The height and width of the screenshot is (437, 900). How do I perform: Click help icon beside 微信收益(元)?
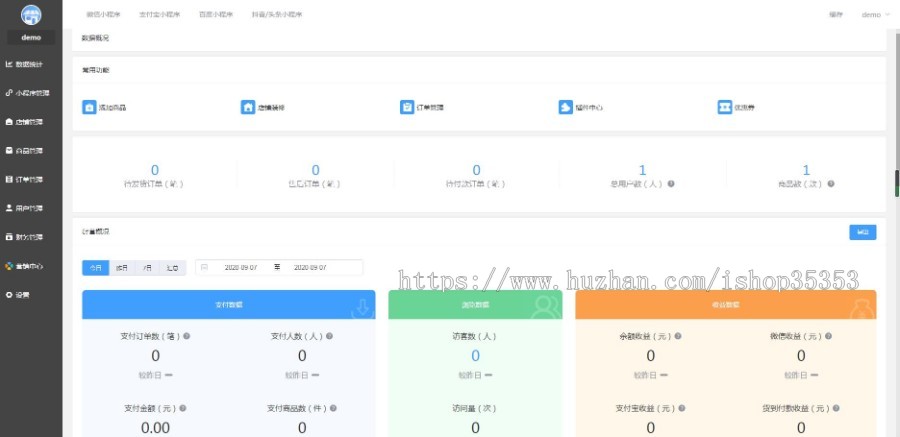828,337
